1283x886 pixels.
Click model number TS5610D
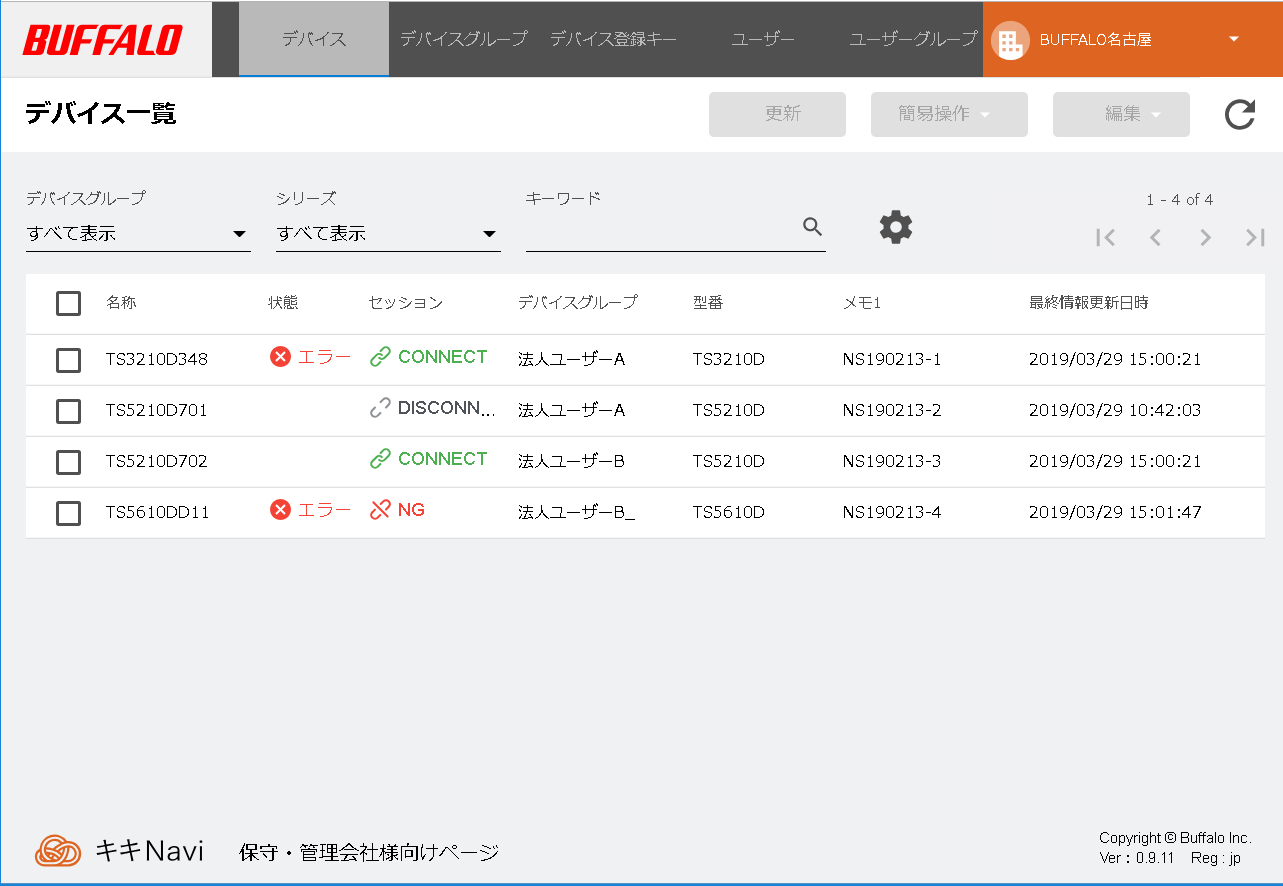729,512
